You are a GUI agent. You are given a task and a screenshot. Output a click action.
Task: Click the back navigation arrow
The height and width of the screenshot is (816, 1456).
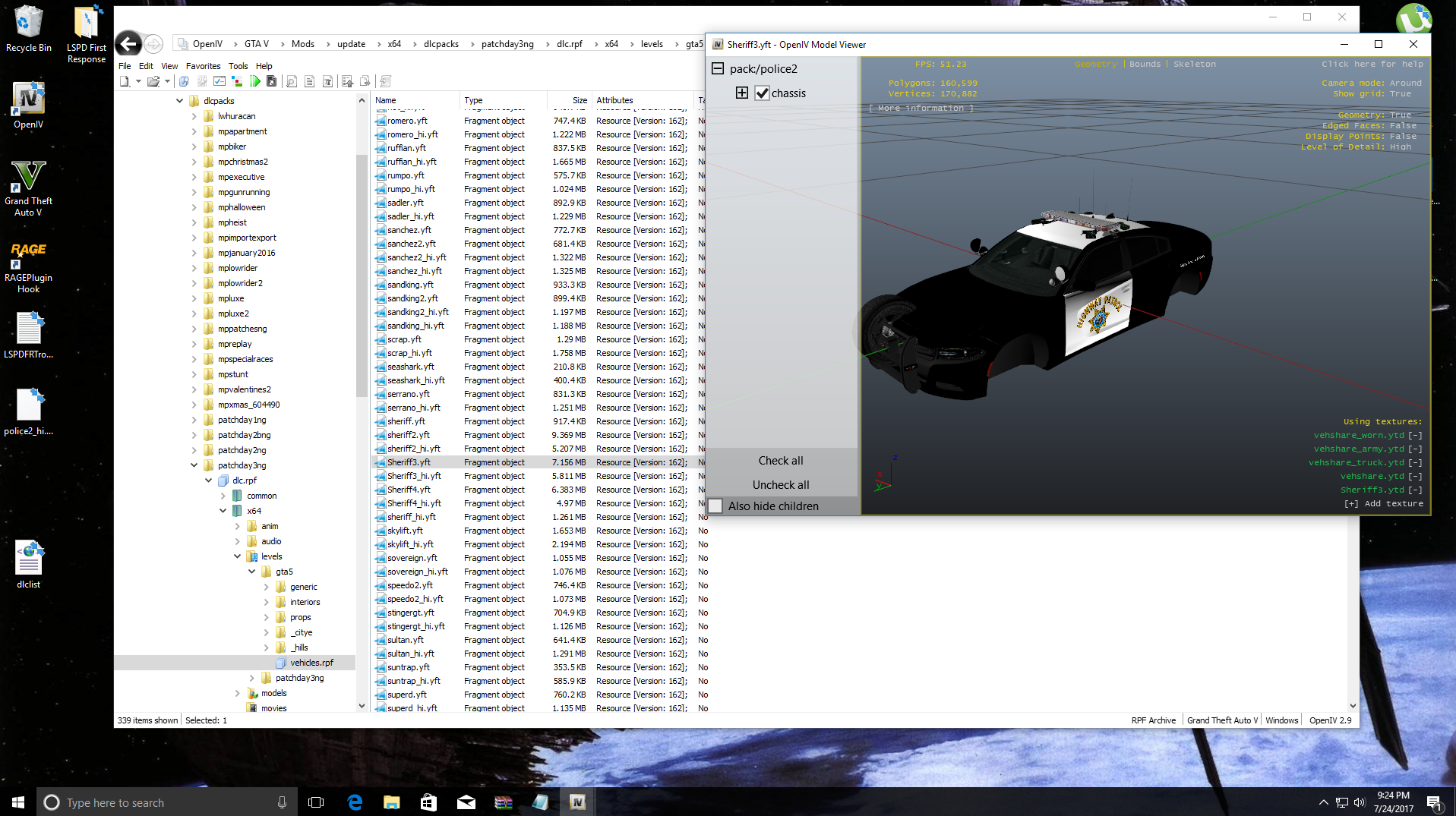point(129,44)
